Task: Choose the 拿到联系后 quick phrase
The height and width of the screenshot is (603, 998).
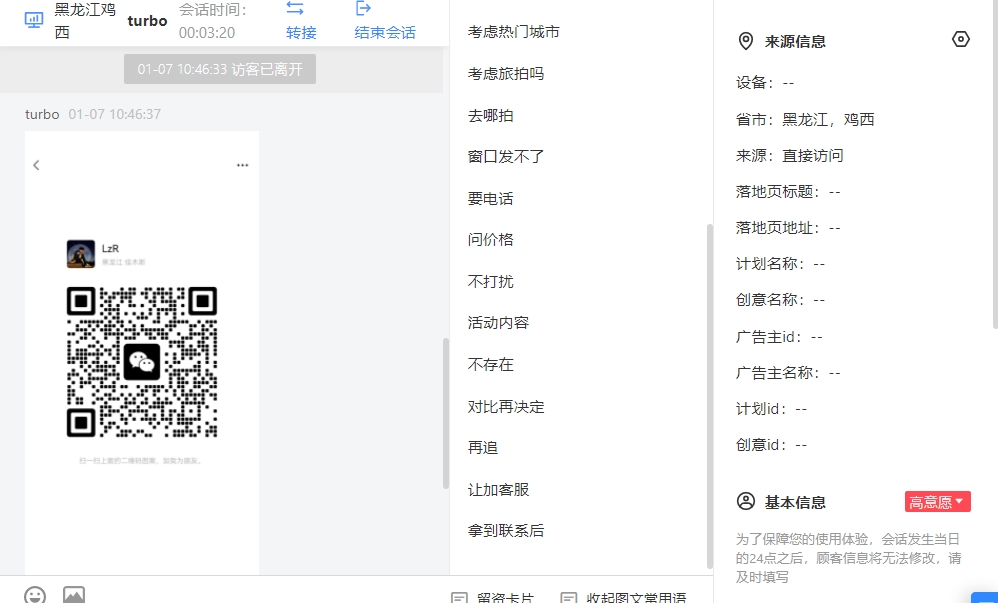Action: coord(506,530)
